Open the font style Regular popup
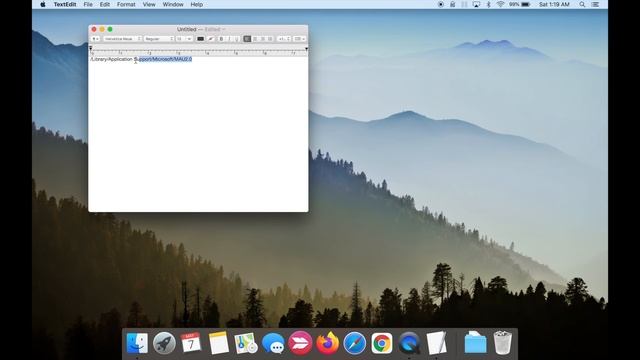 (x=159, y=39)
